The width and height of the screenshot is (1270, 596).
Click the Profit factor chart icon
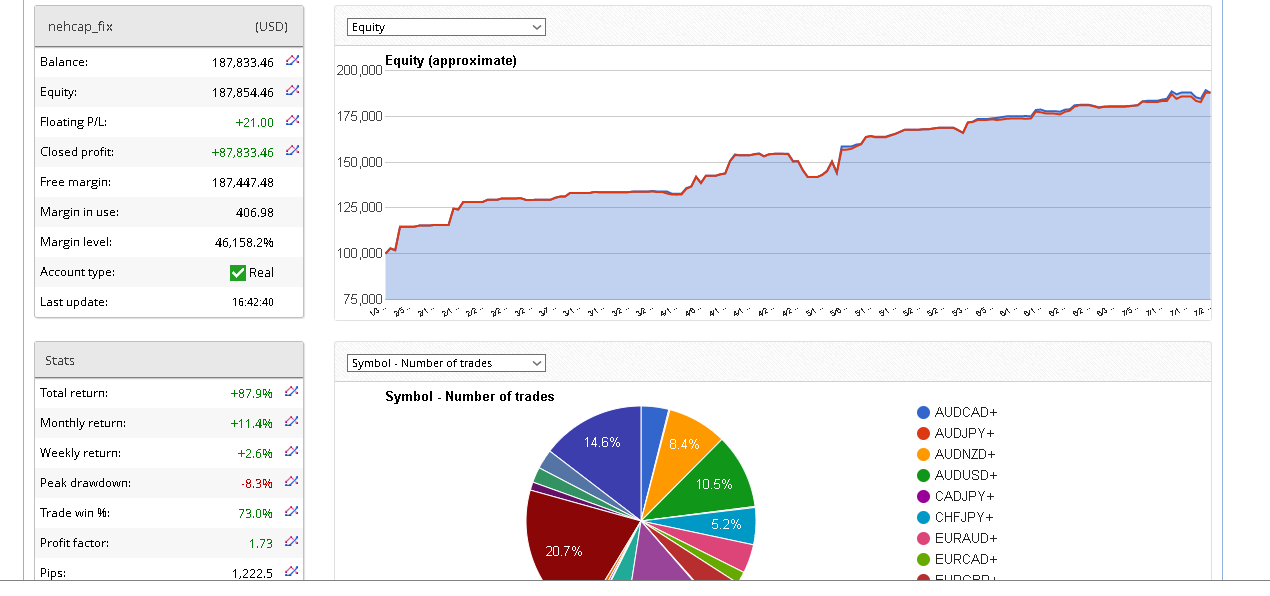click(292, 542)
